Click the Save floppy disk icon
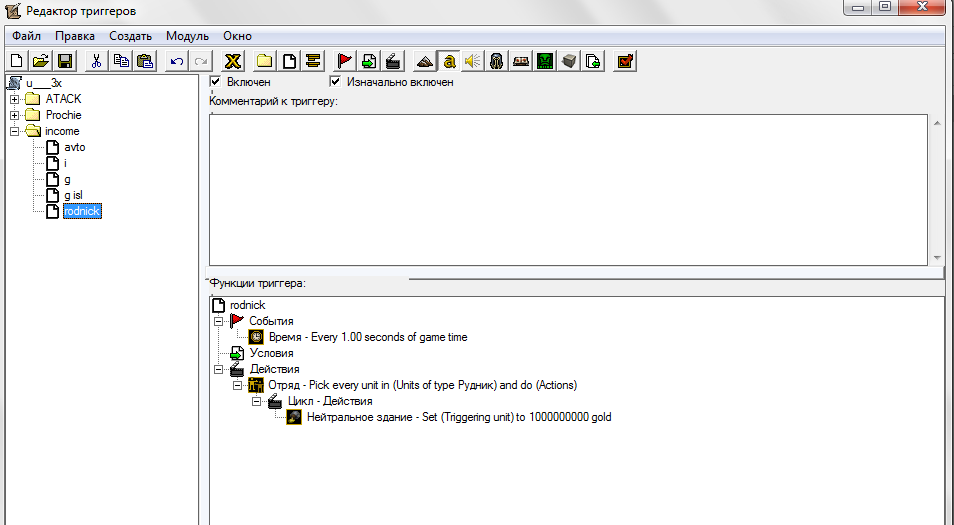Image resolution: width=954 pixels, height=525 pixels. 64,61
